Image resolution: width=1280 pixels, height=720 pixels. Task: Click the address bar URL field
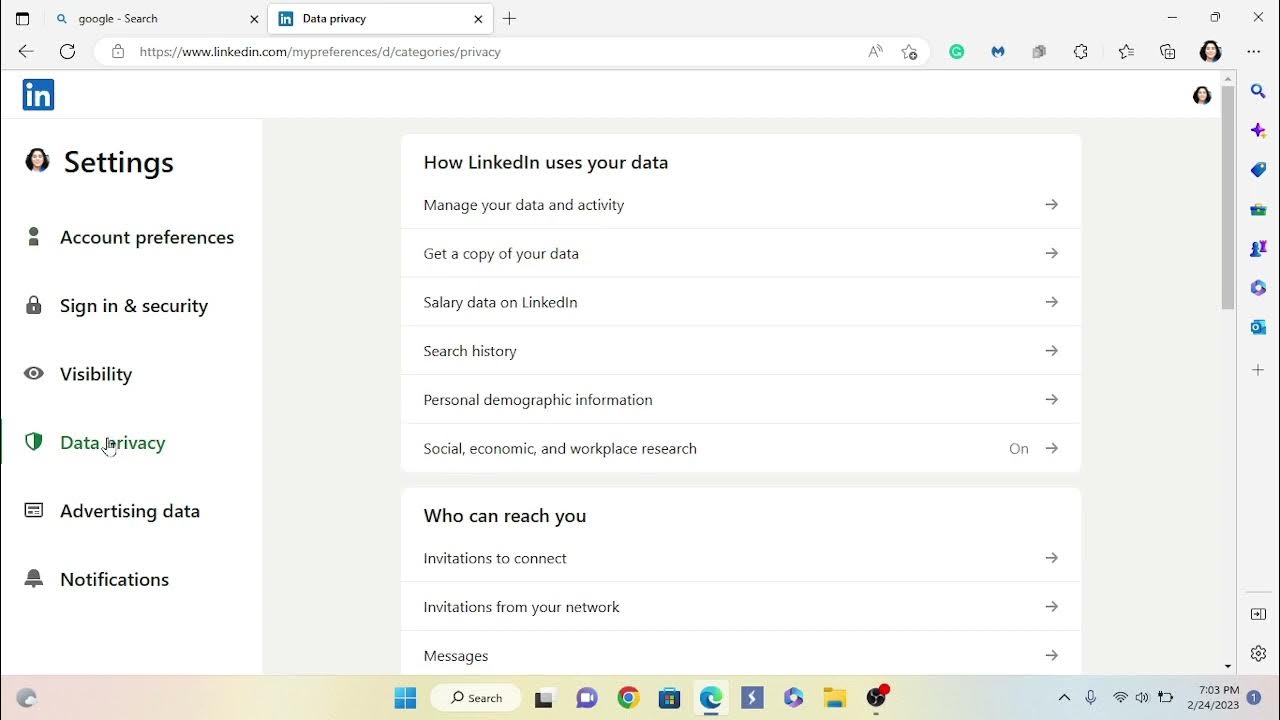coord(500,52)
